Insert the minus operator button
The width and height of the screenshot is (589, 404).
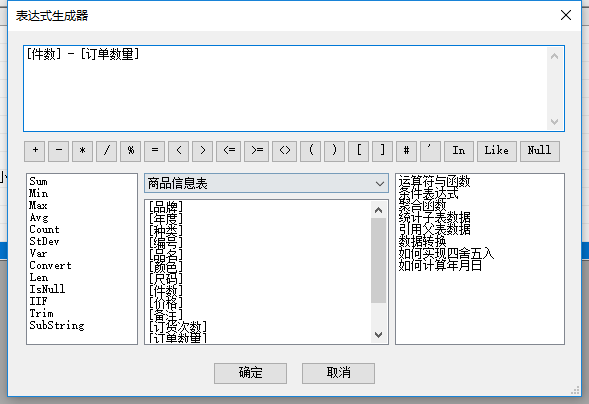pyautogui.click(x=59, y=151)
